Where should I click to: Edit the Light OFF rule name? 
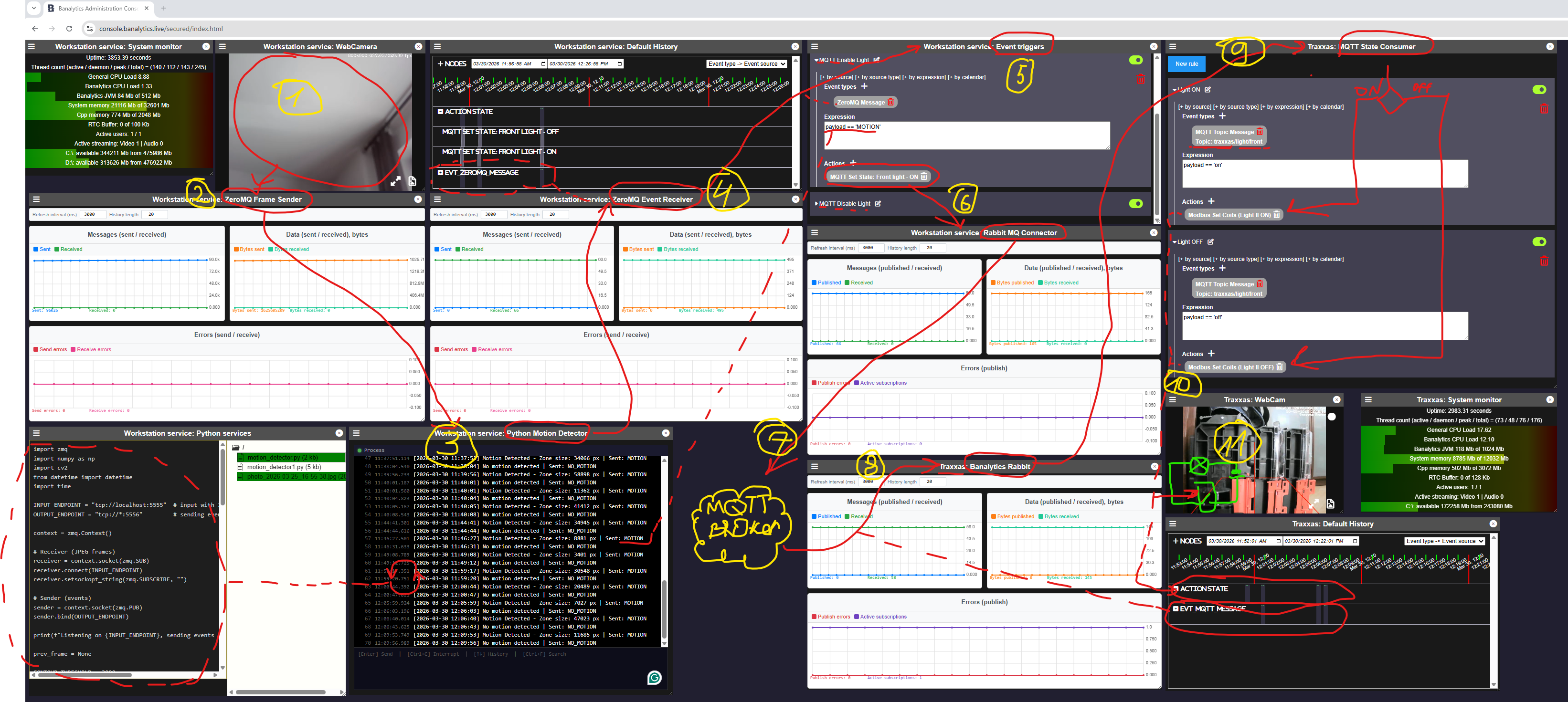point(1211,242)
